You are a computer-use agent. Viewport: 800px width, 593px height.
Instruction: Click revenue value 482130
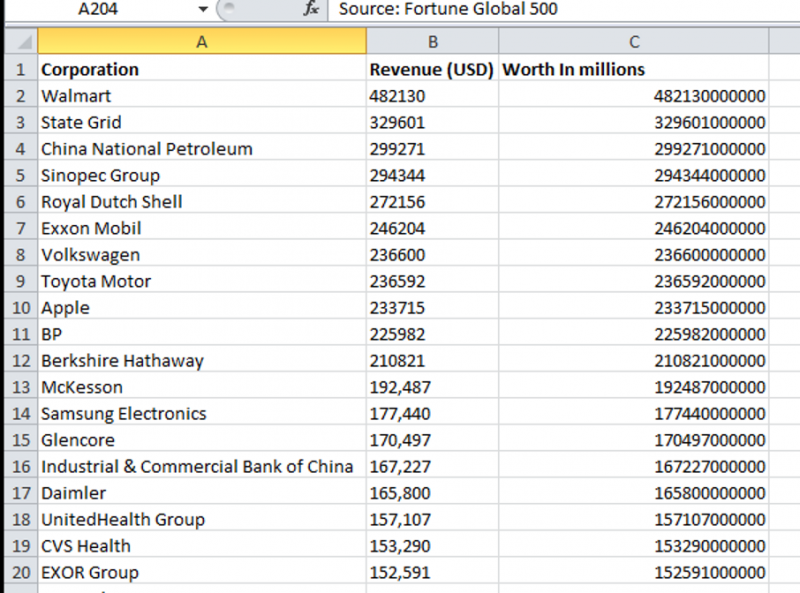tap(433, 95)
